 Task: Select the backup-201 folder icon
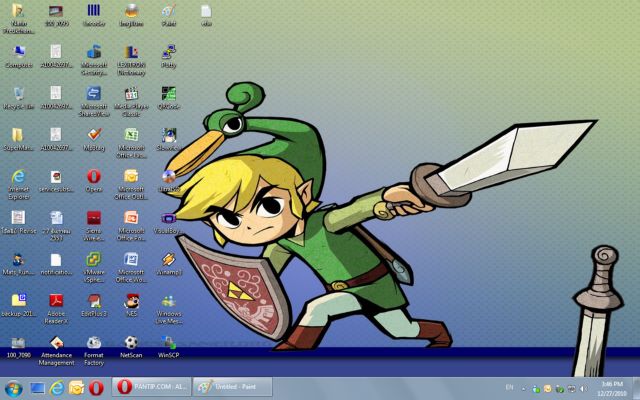point(18,305)
